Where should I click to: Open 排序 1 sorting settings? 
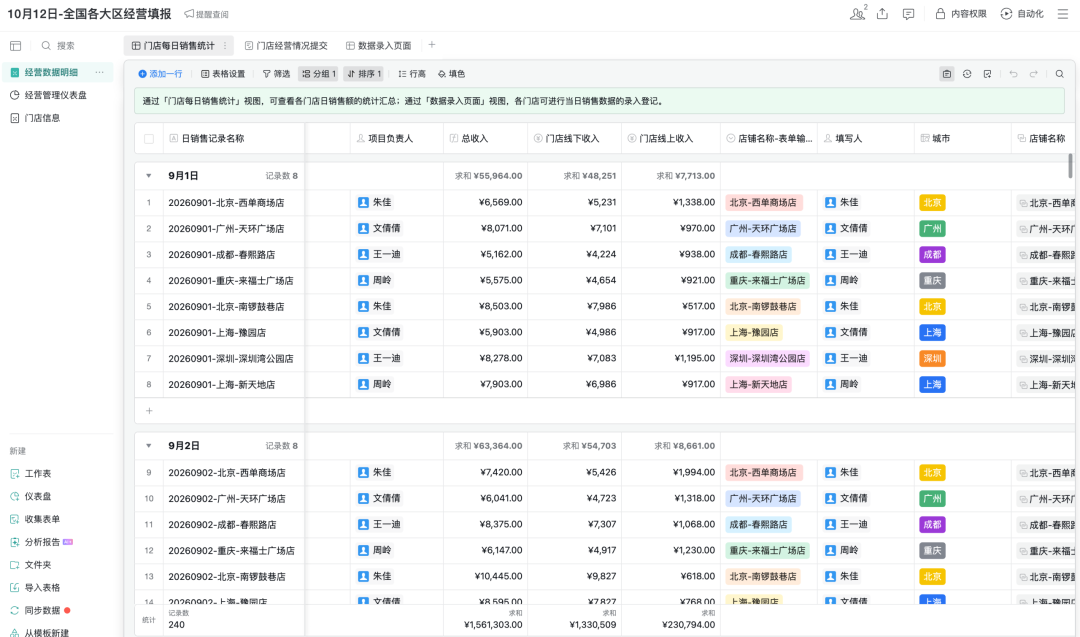point(364,74)
